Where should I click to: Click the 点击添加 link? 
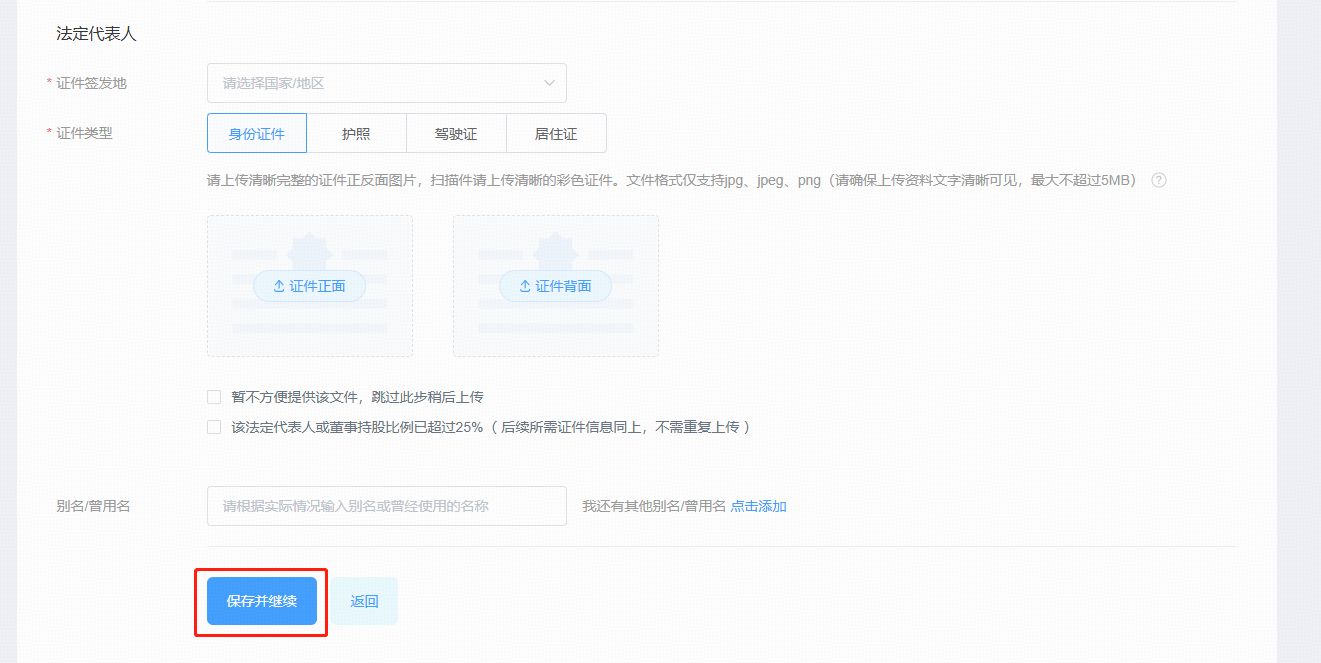point(758,506)
